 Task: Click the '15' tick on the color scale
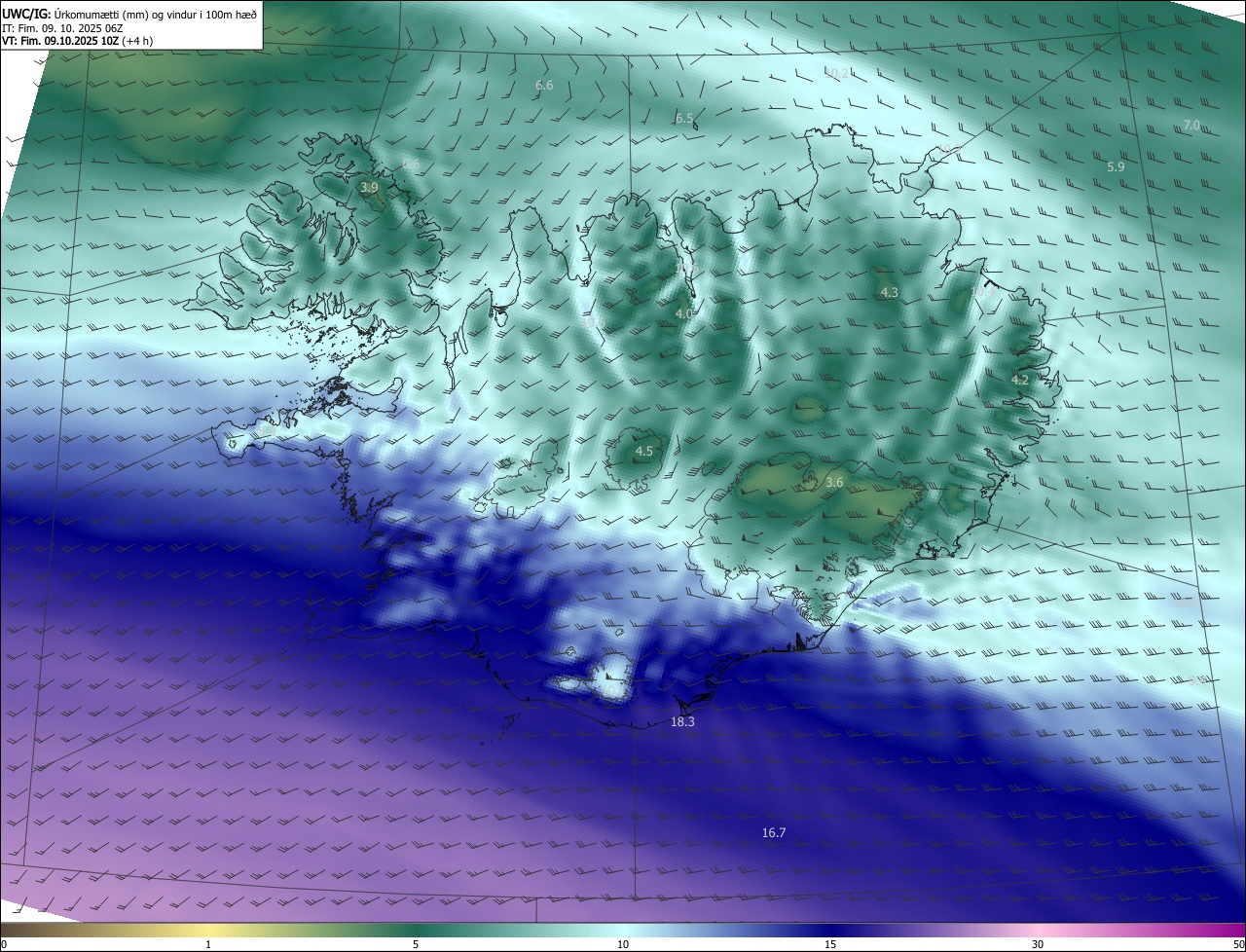[x=830, y=944]
